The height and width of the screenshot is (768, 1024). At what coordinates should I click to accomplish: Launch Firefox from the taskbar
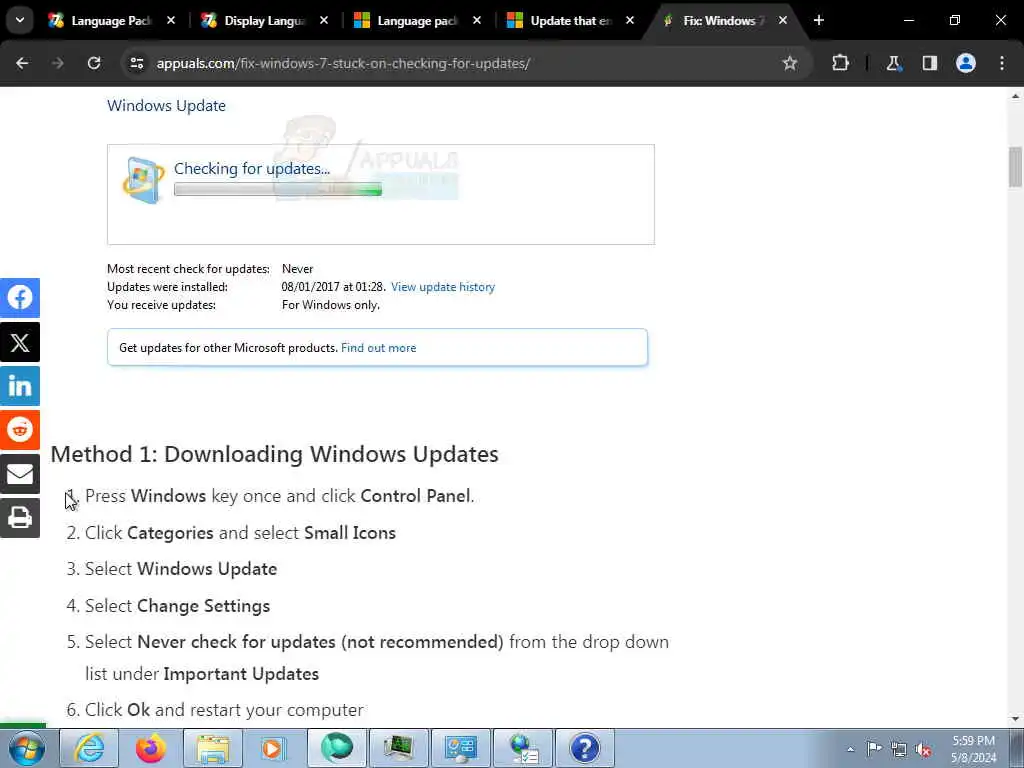coord(151,748)
